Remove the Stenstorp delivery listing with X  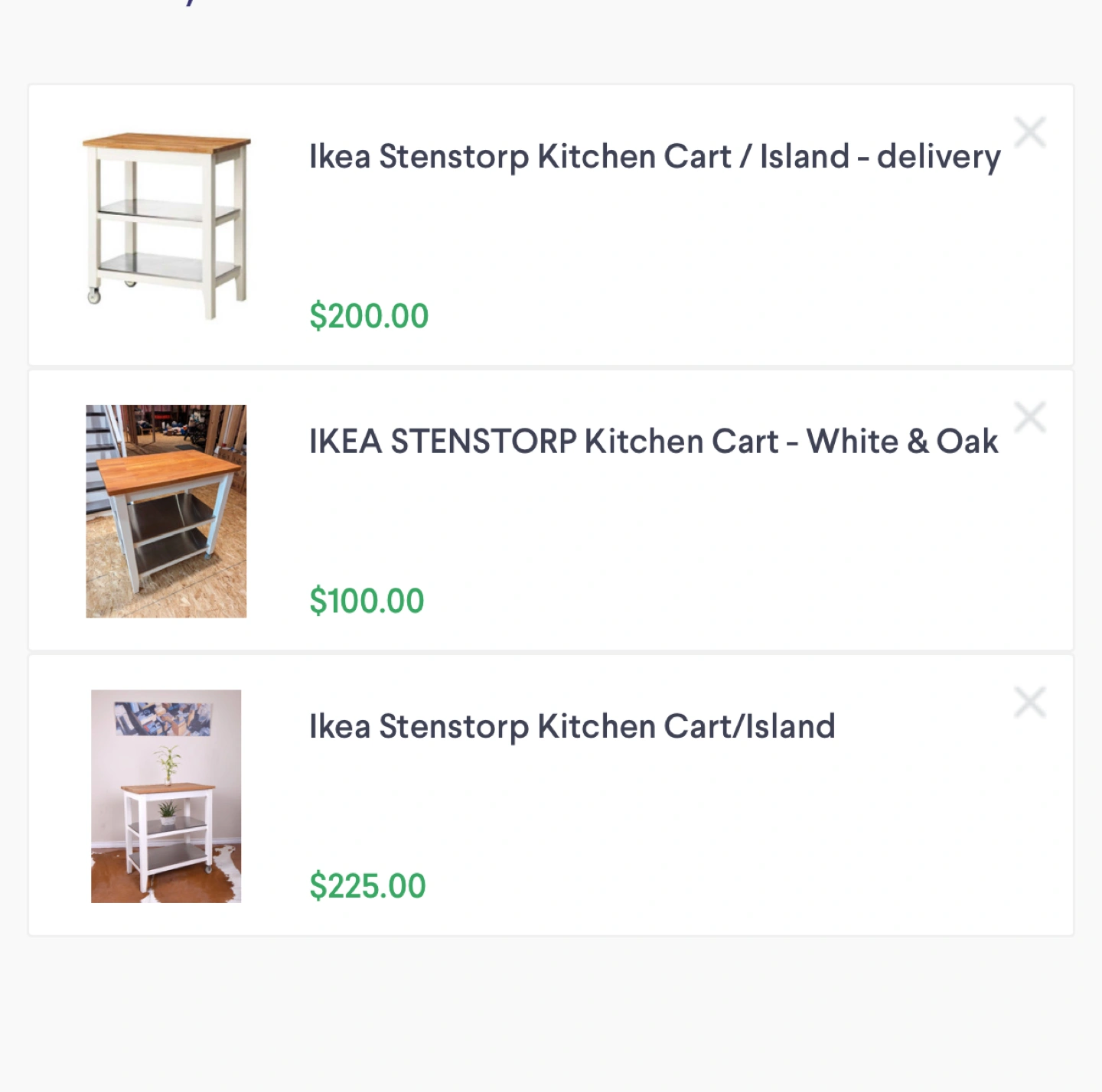1030,132
